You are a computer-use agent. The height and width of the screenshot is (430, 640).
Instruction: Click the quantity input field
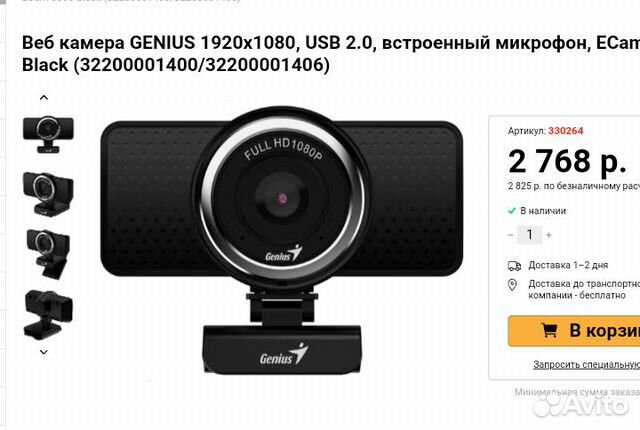(x=529, y=235)
